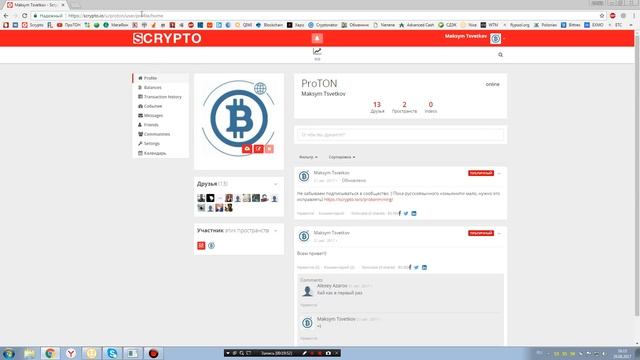Click the new post text field

click(400, 135)
